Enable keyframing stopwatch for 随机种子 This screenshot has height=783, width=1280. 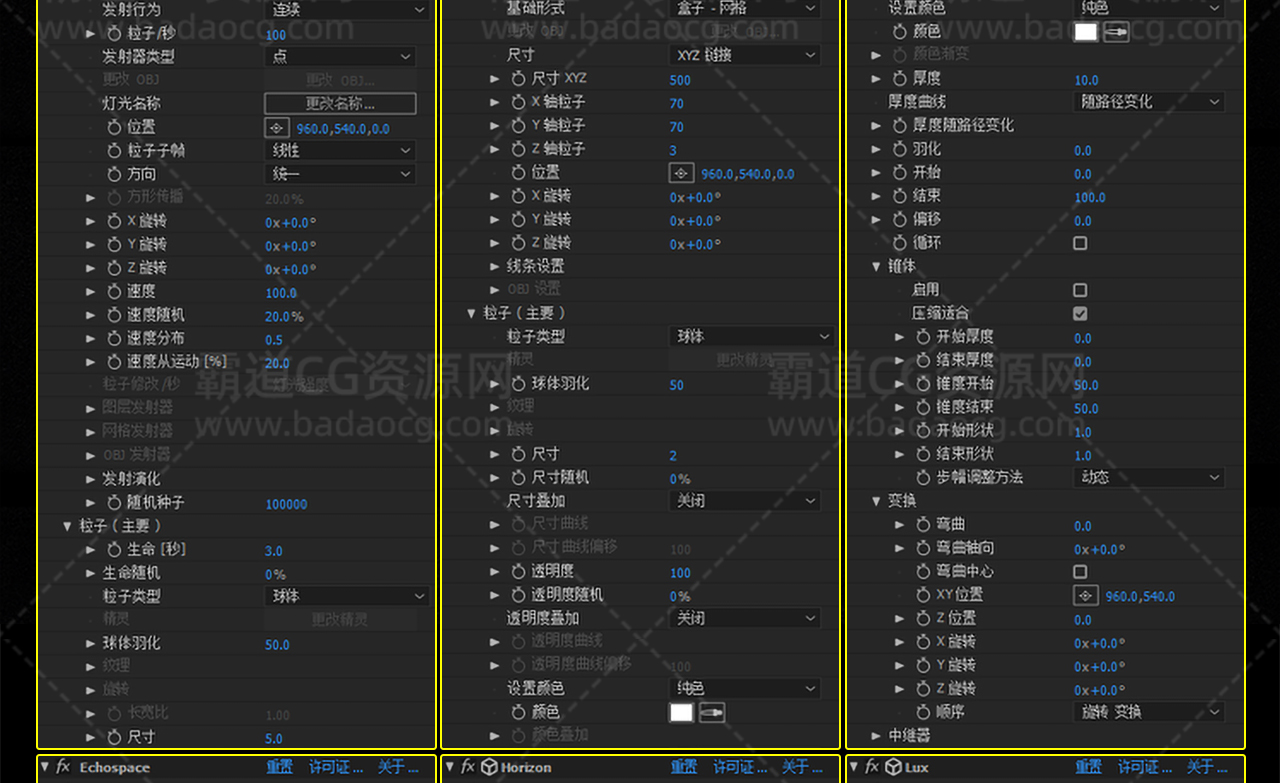pos(114,503)
